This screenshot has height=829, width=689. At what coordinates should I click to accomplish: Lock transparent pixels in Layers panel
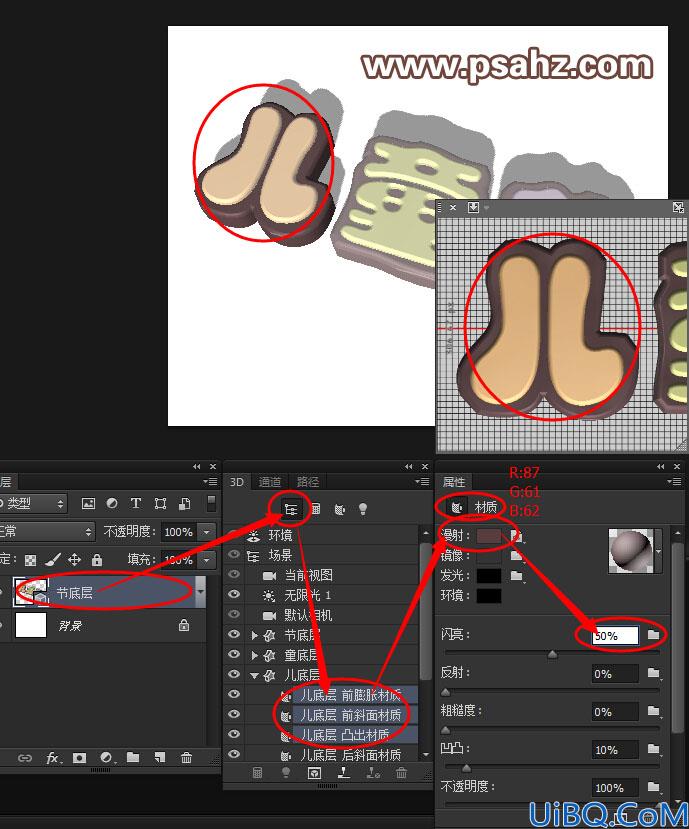[31, 560]
